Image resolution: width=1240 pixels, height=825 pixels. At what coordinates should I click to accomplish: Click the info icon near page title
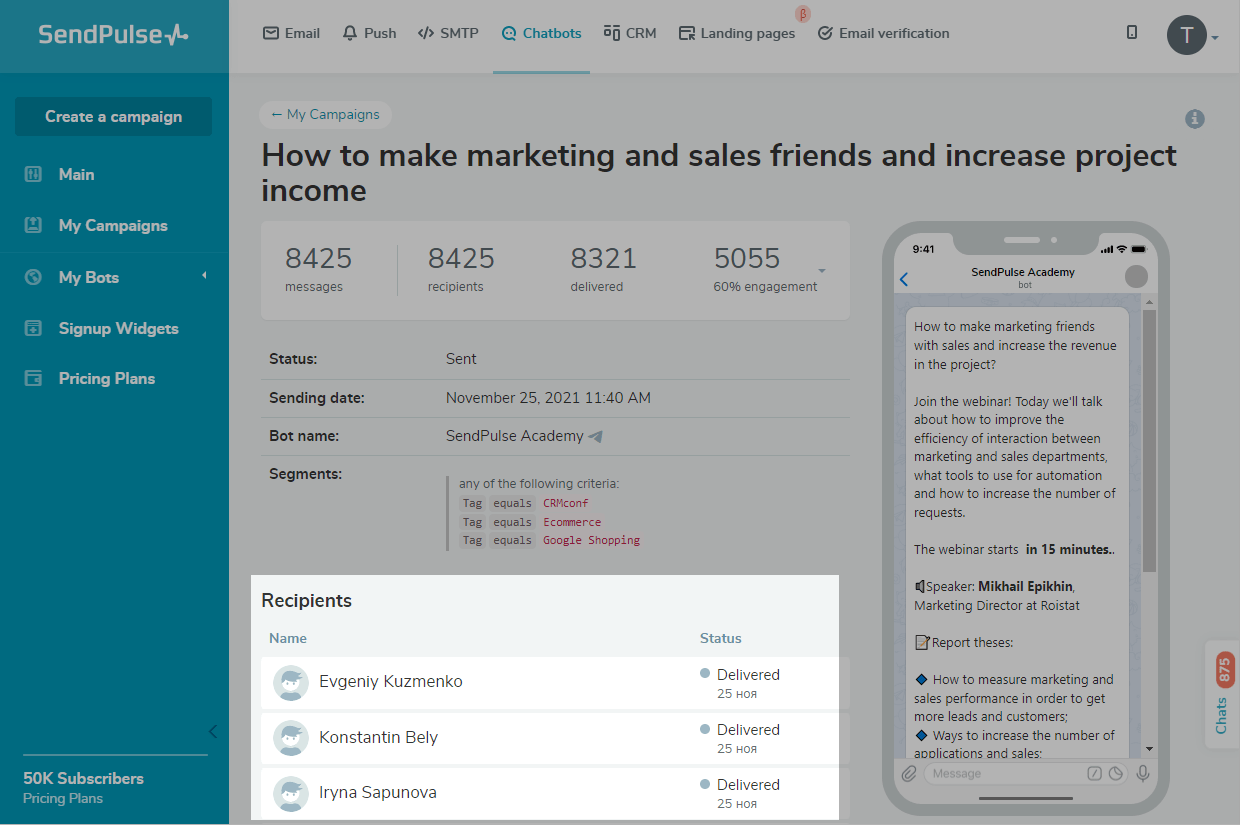(1195, 119)
